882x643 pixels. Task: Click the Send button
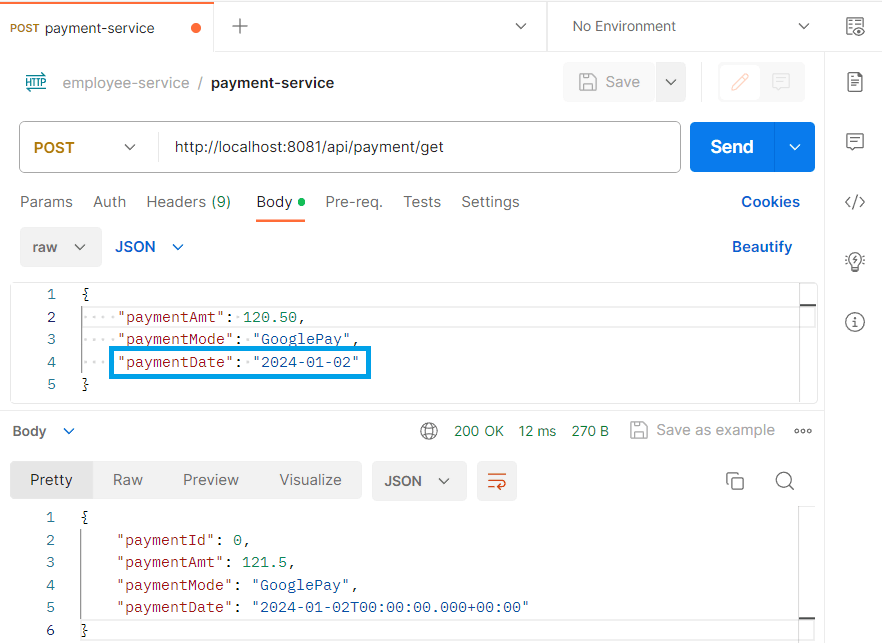[732, 147]
